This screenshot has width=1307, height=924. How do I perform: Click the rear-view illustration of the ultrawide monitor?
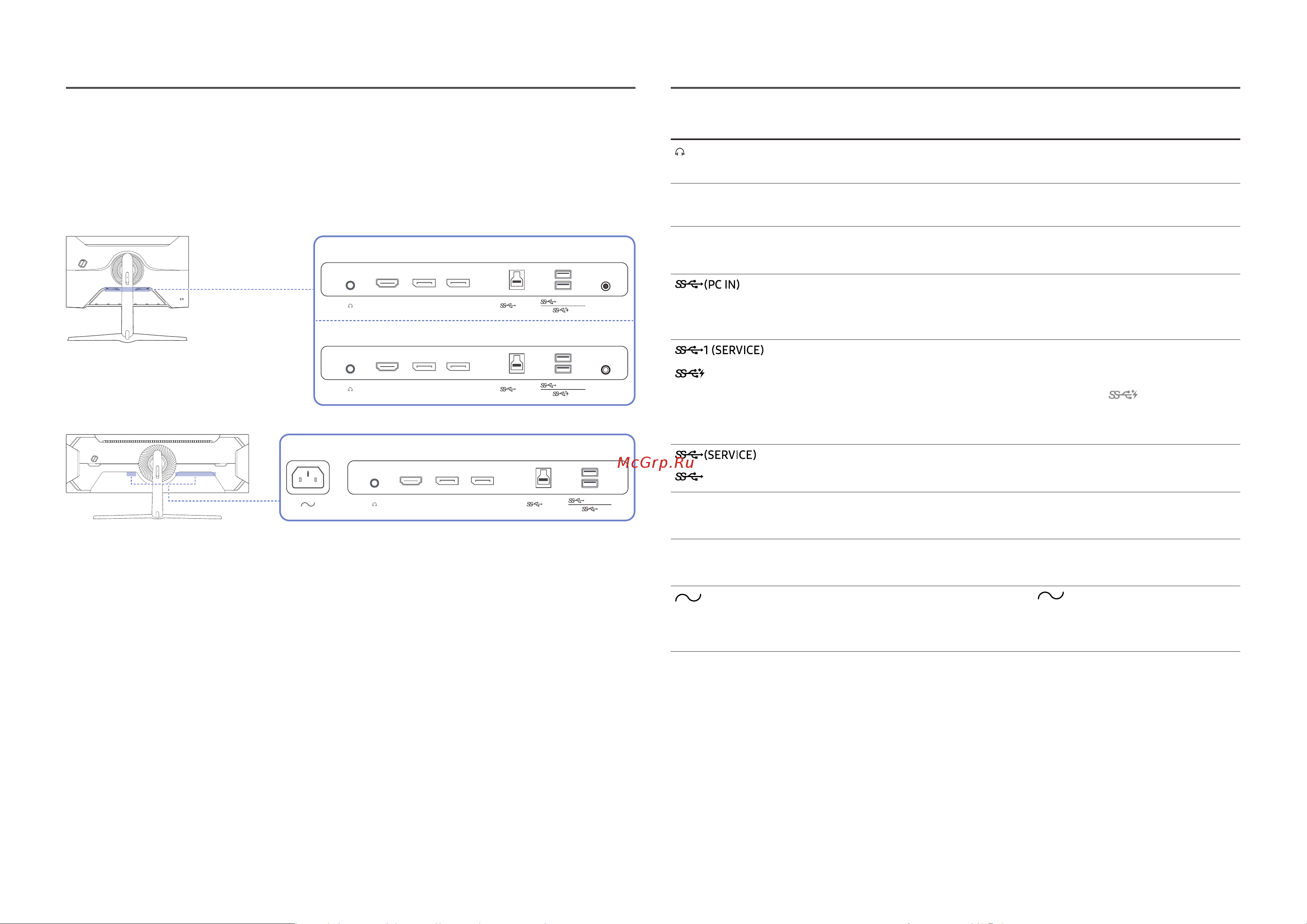click(157, 476)
